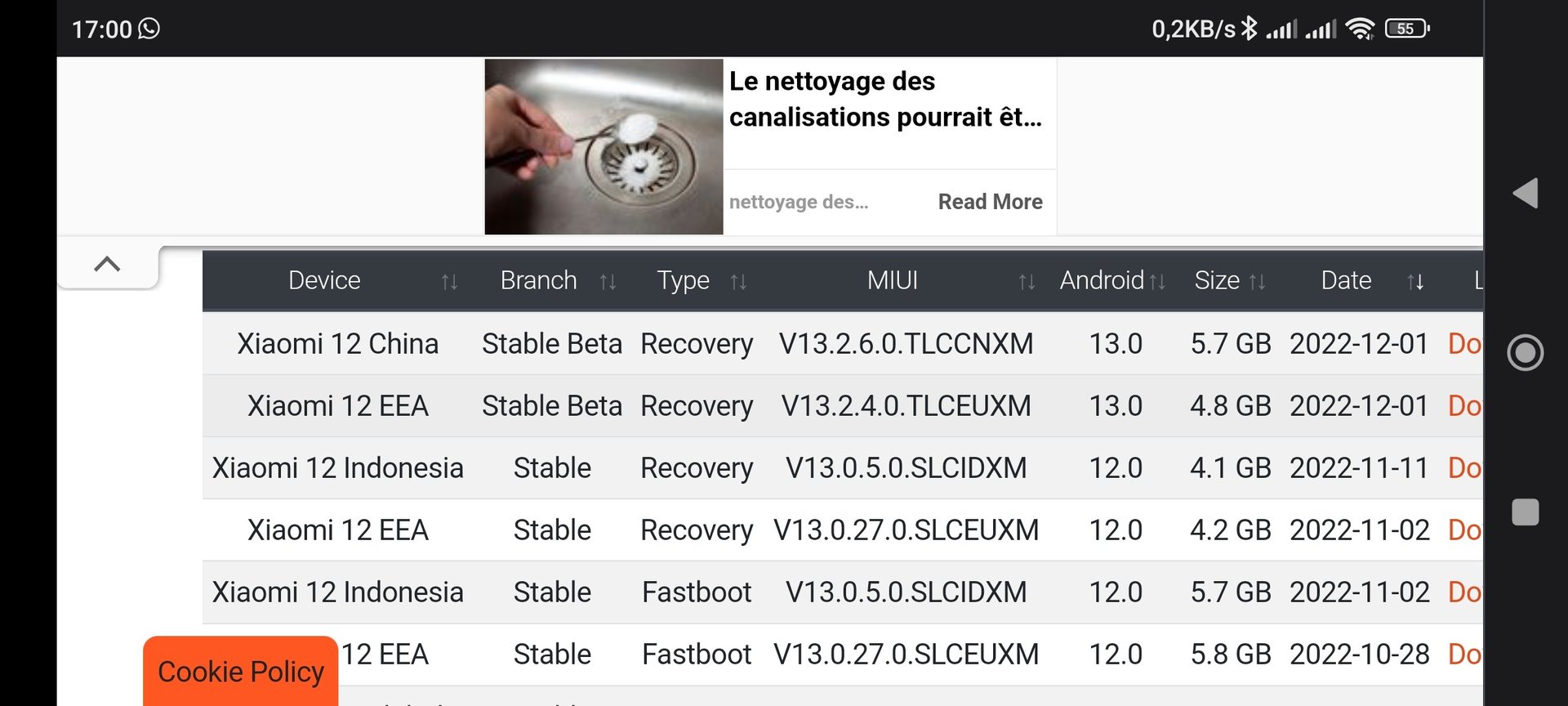Download Xiaomi 12 EEA V13.2.4.0.TLCEUXM ROM

tap(1464, 406)
